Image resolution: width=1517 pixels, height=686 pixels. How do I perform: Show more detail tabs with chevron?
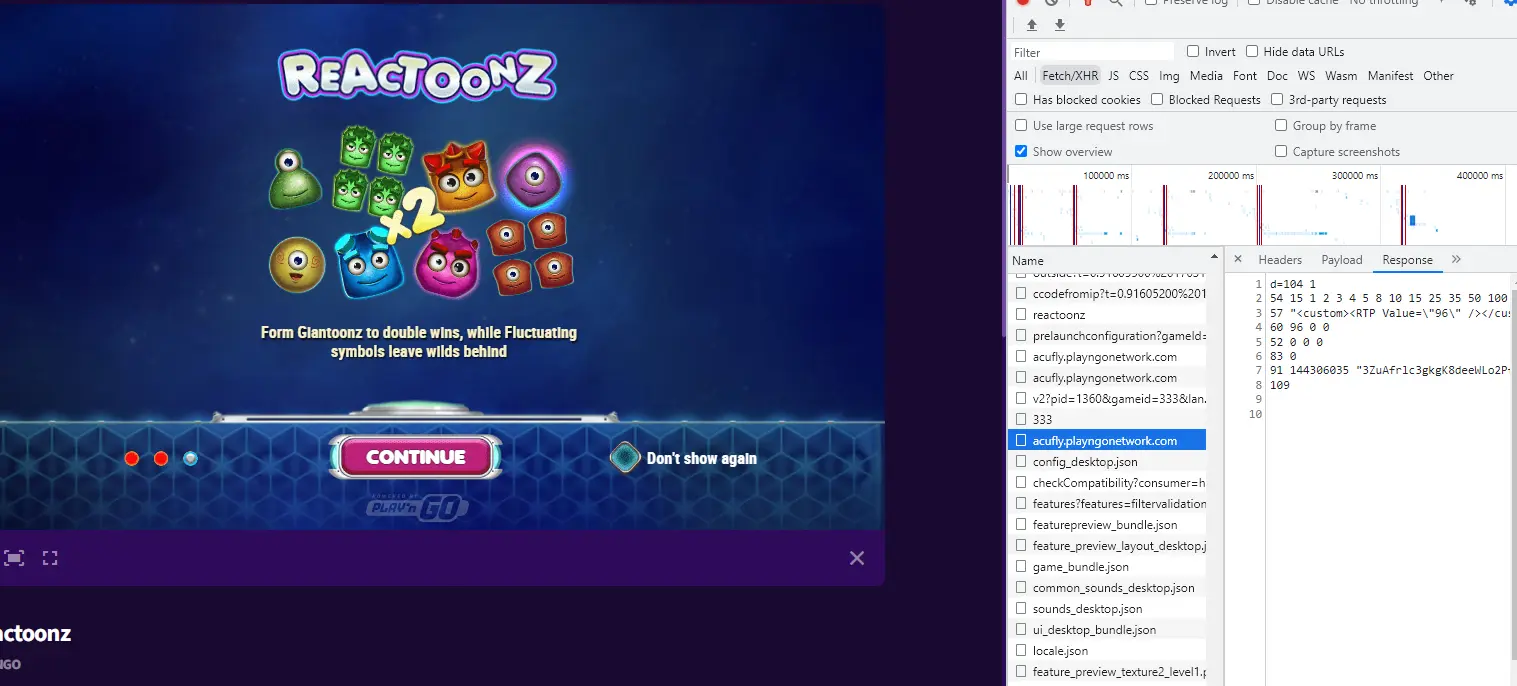click(x=1456, y=259)
